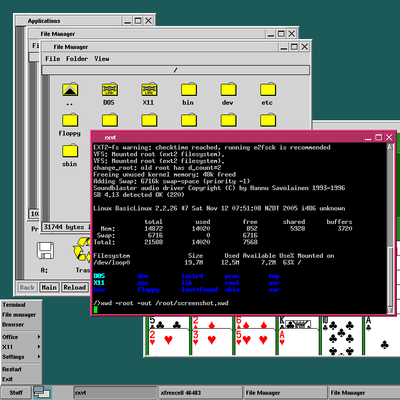The height and width of the screenshot is (400, 400).
Task: Maximize the rxvt window
Action: 378,137
